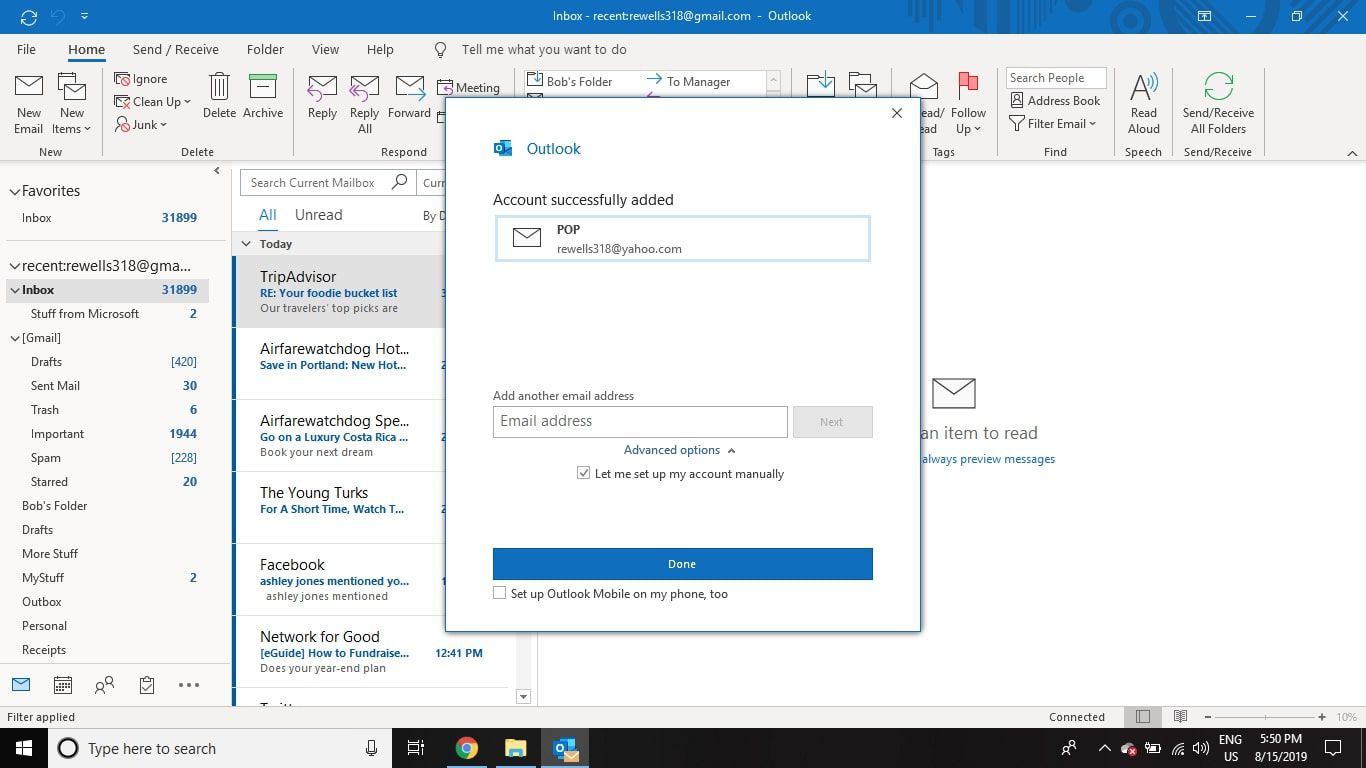This screenshot has height=768, width=1366.
Task: Click Send/Receive All Folders icon
Action: [x=1218, y=88]
